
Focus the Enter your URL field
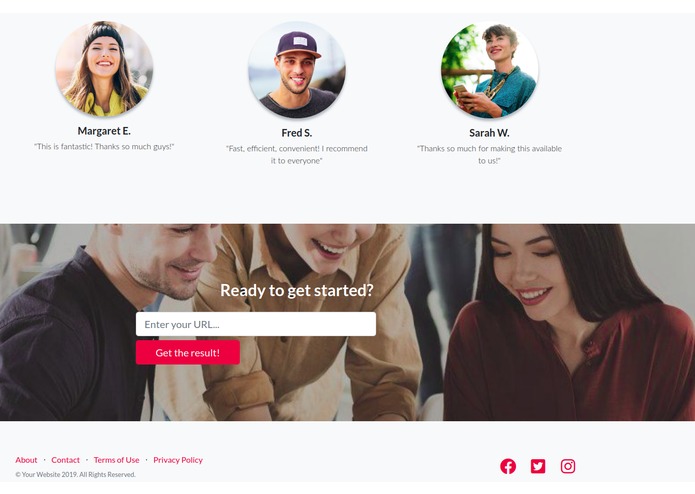click(256, 324)
